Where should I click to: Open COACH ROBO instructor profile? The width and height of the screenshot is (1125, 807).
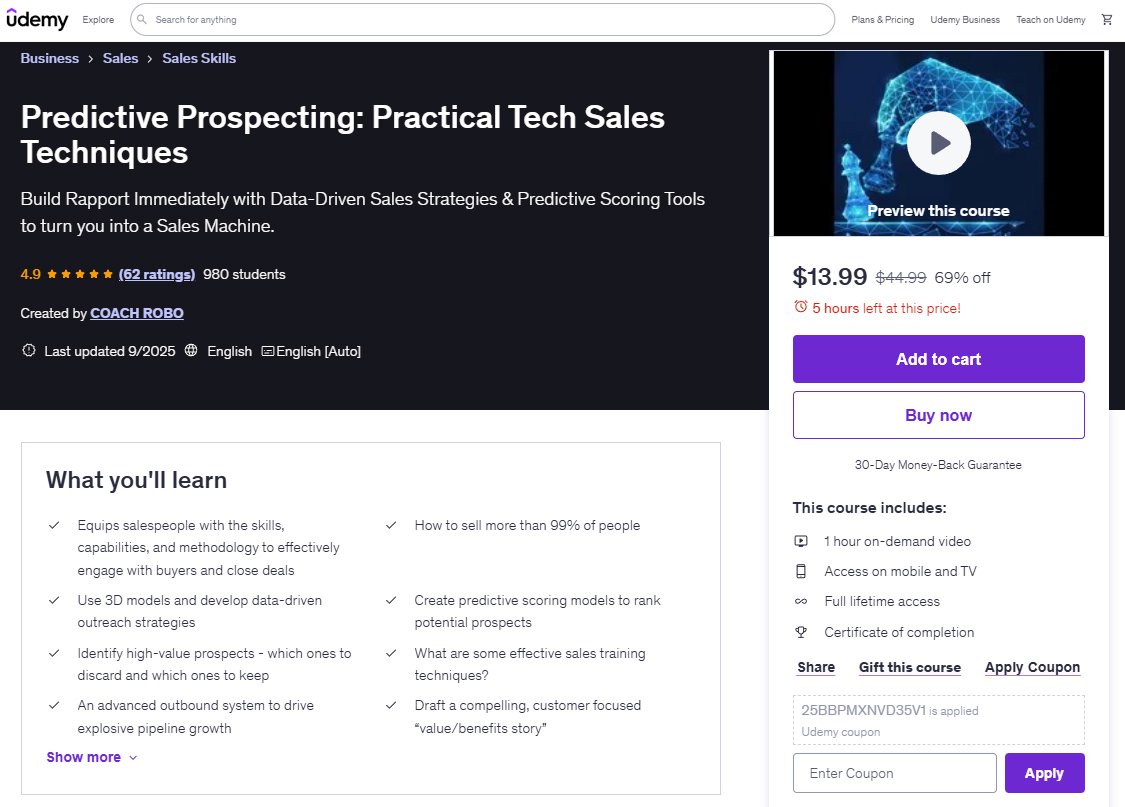pyautogui.click(x=137, y=313)
